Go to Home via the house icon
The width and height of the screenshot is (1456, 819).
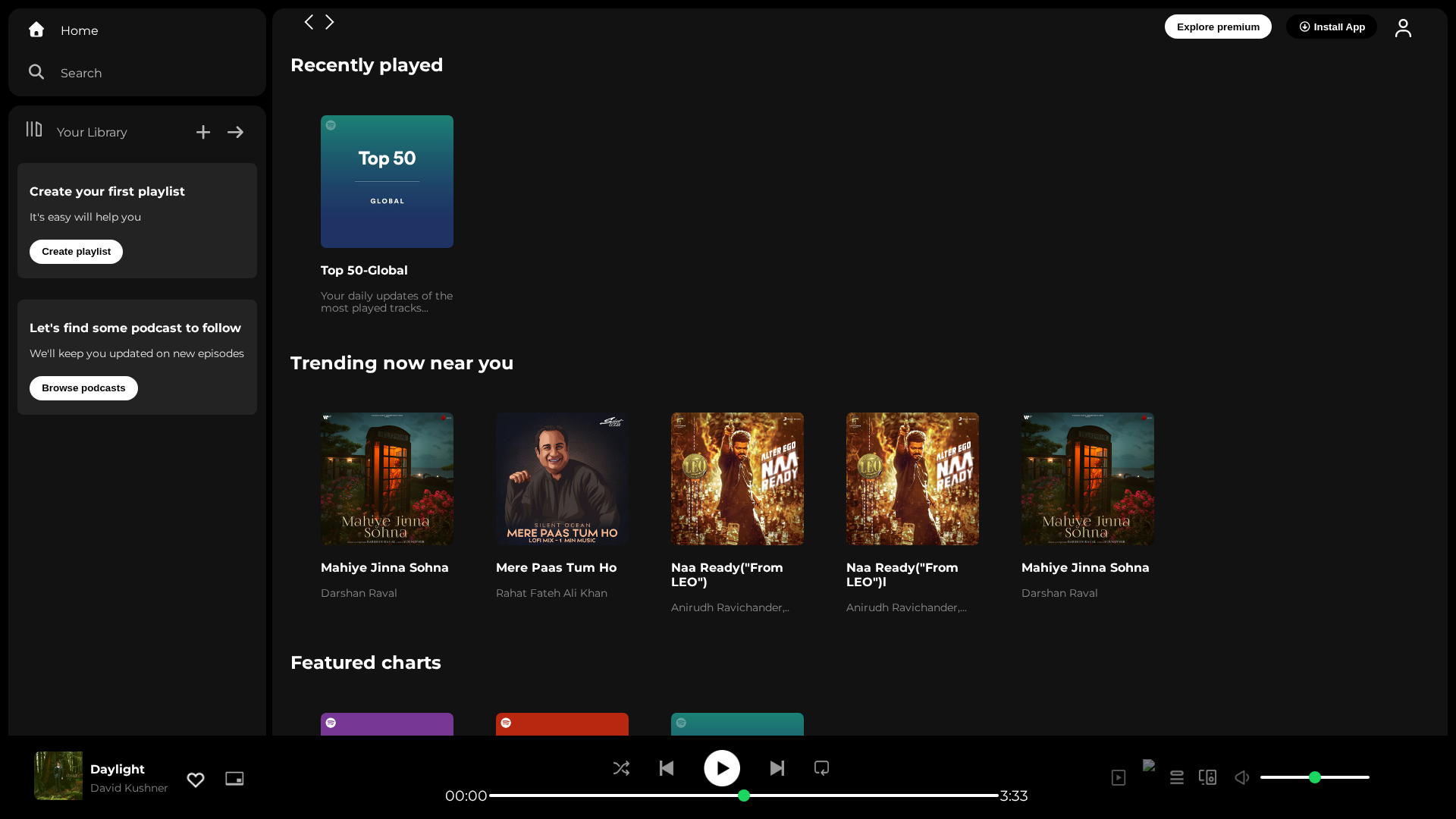[x=36, y=30]
